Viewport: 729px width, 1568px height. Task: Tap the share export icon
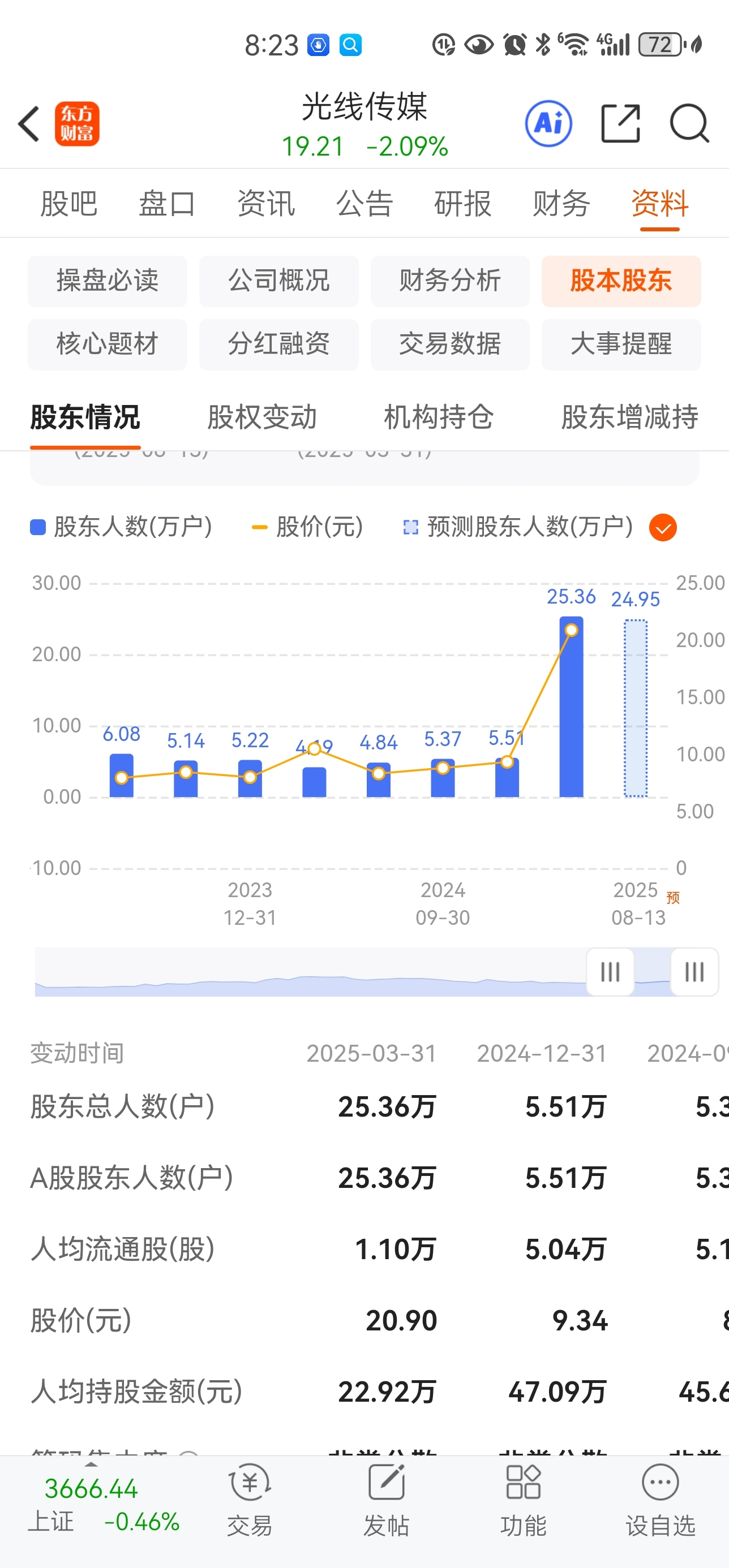pos(620,123)
